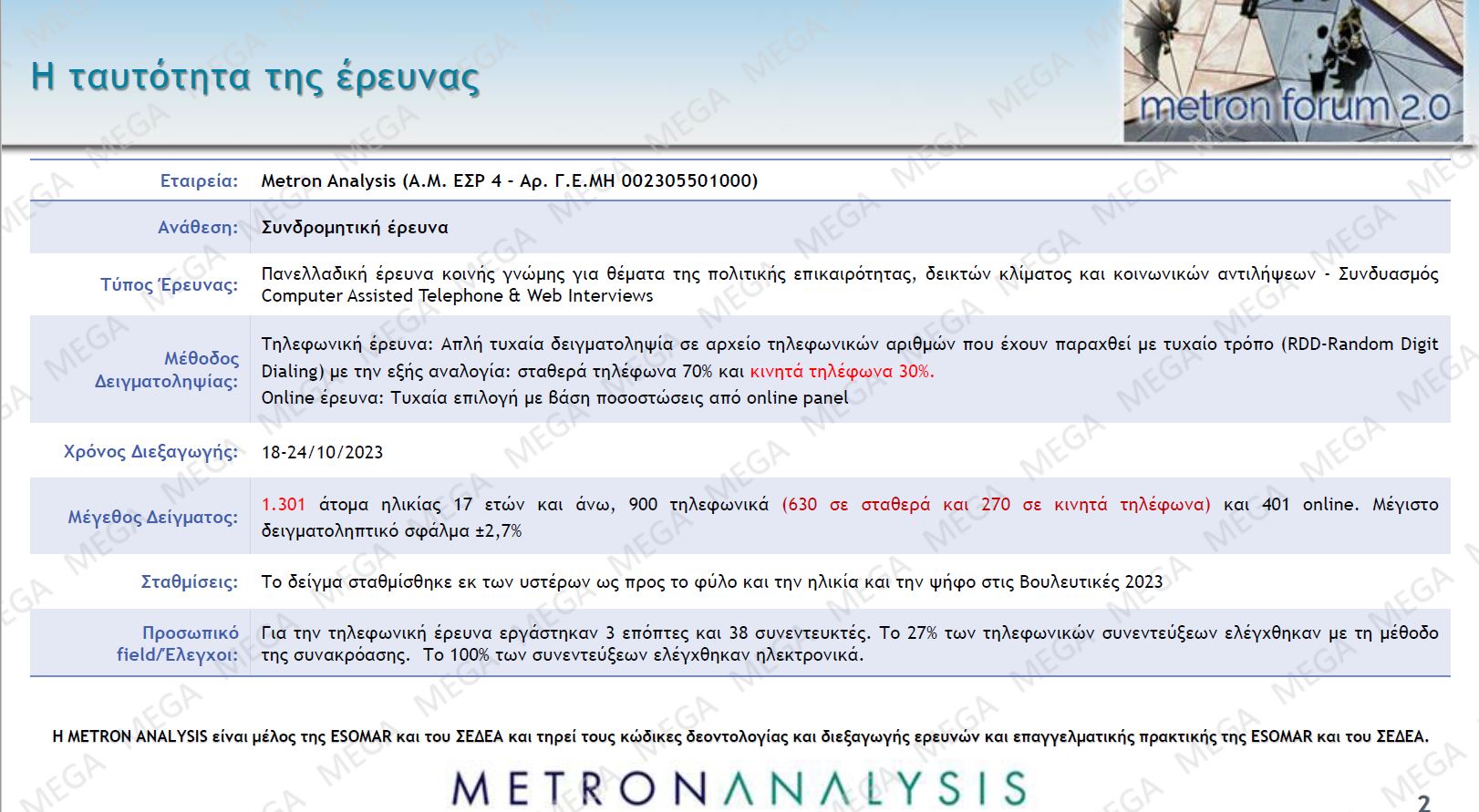
Task: Click the 'Ανάθεση:' row label
Action: click(x=197, y=227)
